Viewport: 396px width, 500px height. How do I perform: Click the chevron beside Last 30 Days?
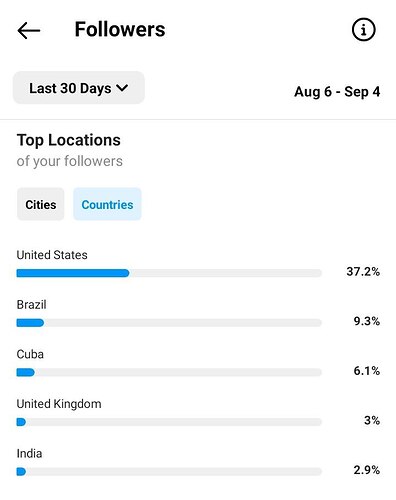point(122,88)
